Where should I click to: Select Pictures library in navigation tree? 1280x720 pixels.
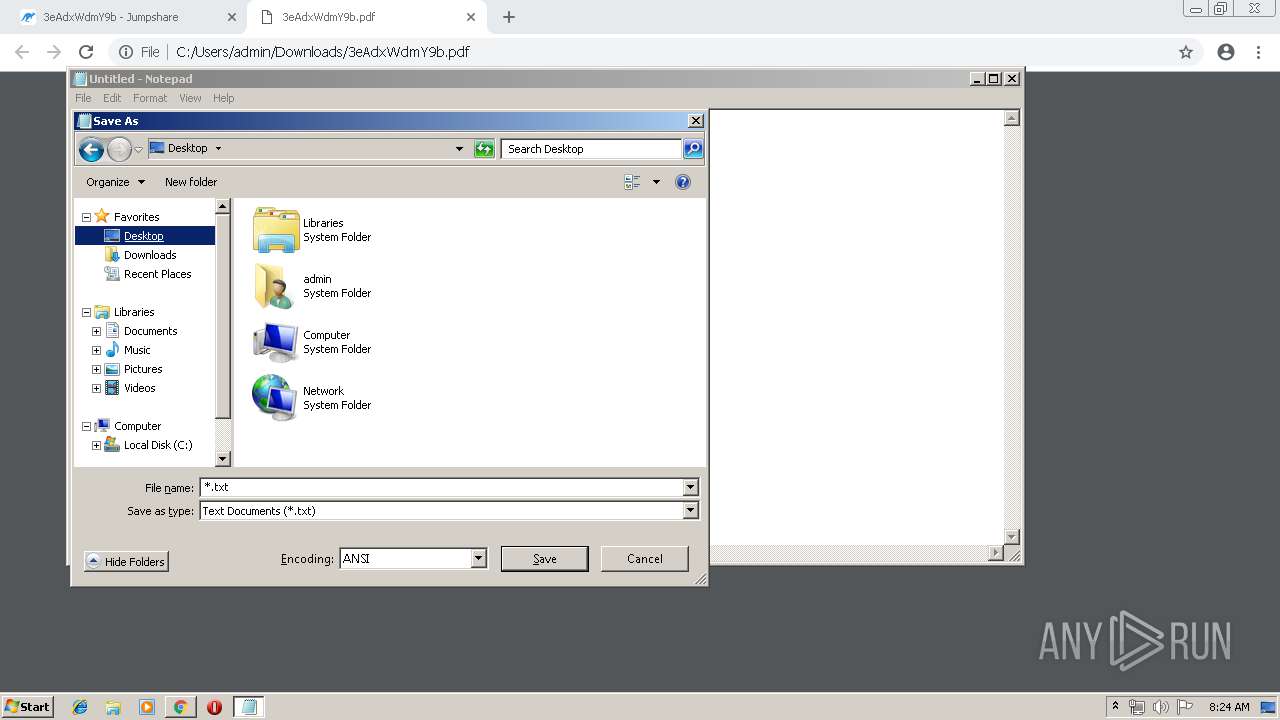pyautogui.click(x=143, y=369)
